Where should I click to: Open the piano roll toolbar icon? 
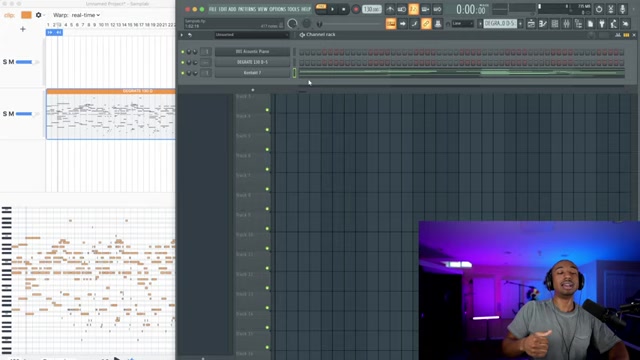click(x=542, y=24)
